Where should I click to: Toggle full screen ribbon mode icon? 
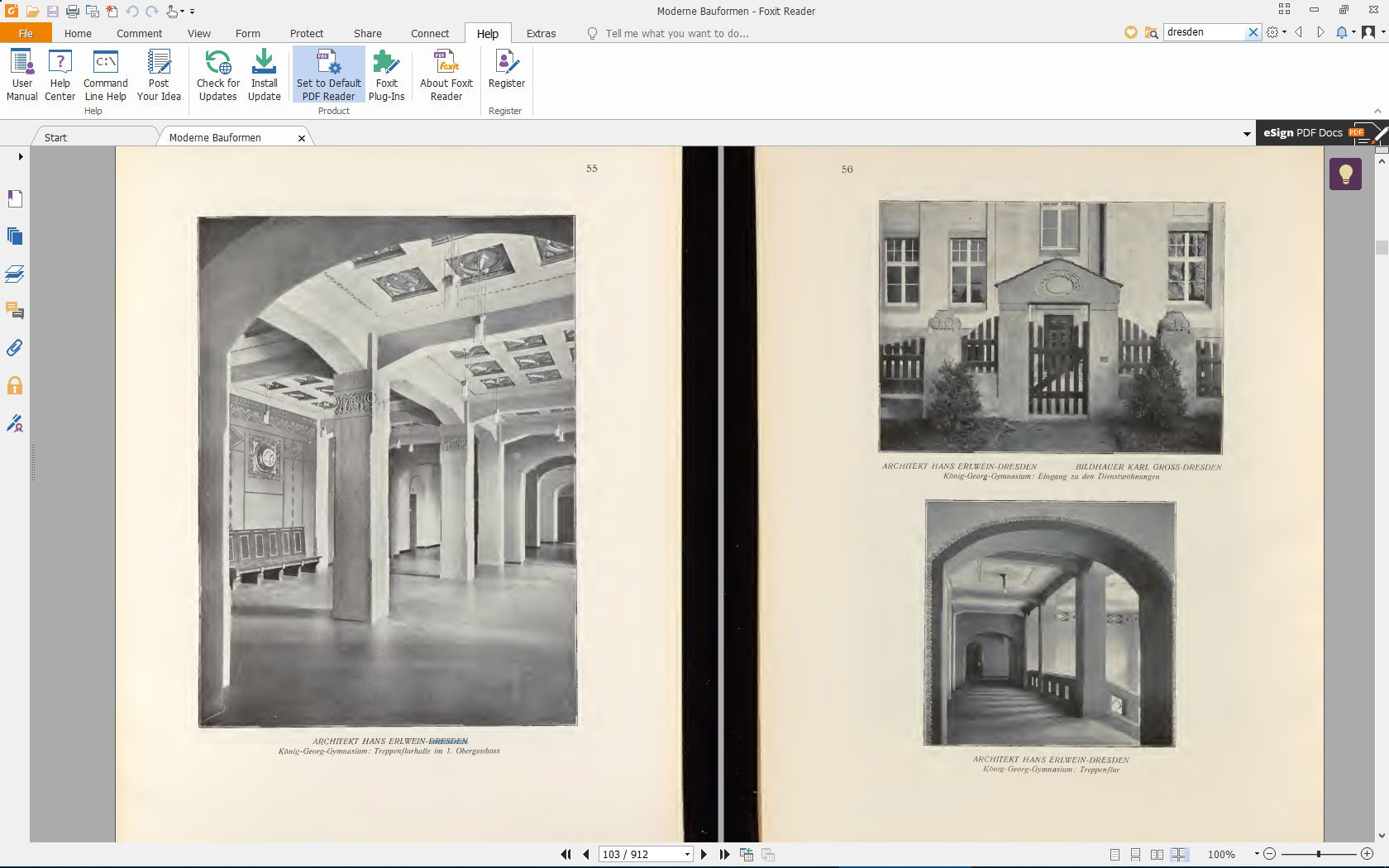click(x=1284, y=9)
